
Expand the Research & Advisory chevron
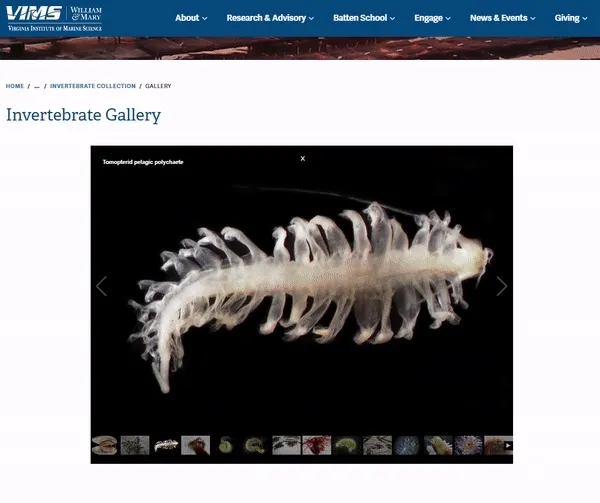(311, 18)
